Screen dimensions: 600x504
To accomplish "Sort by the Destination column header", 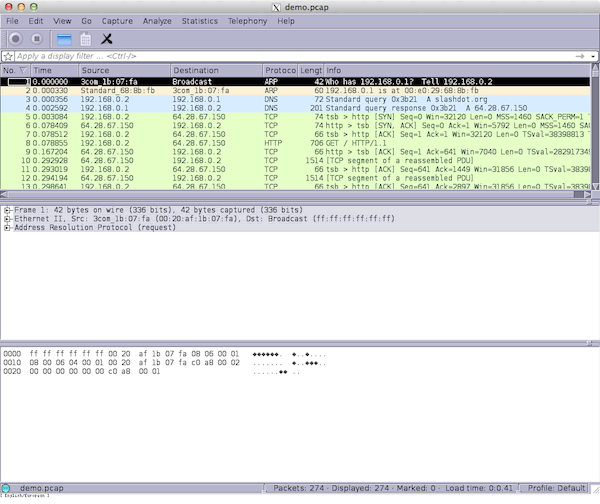I will click(x=216, y=70).
